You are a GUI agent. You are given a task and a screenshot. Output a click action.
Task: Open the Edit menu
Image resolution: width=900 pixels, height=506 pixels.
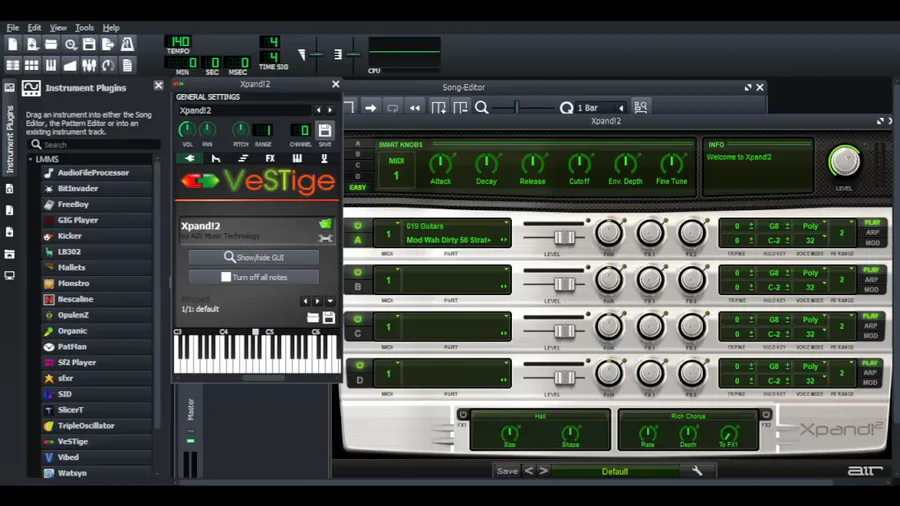pos(34,28)
